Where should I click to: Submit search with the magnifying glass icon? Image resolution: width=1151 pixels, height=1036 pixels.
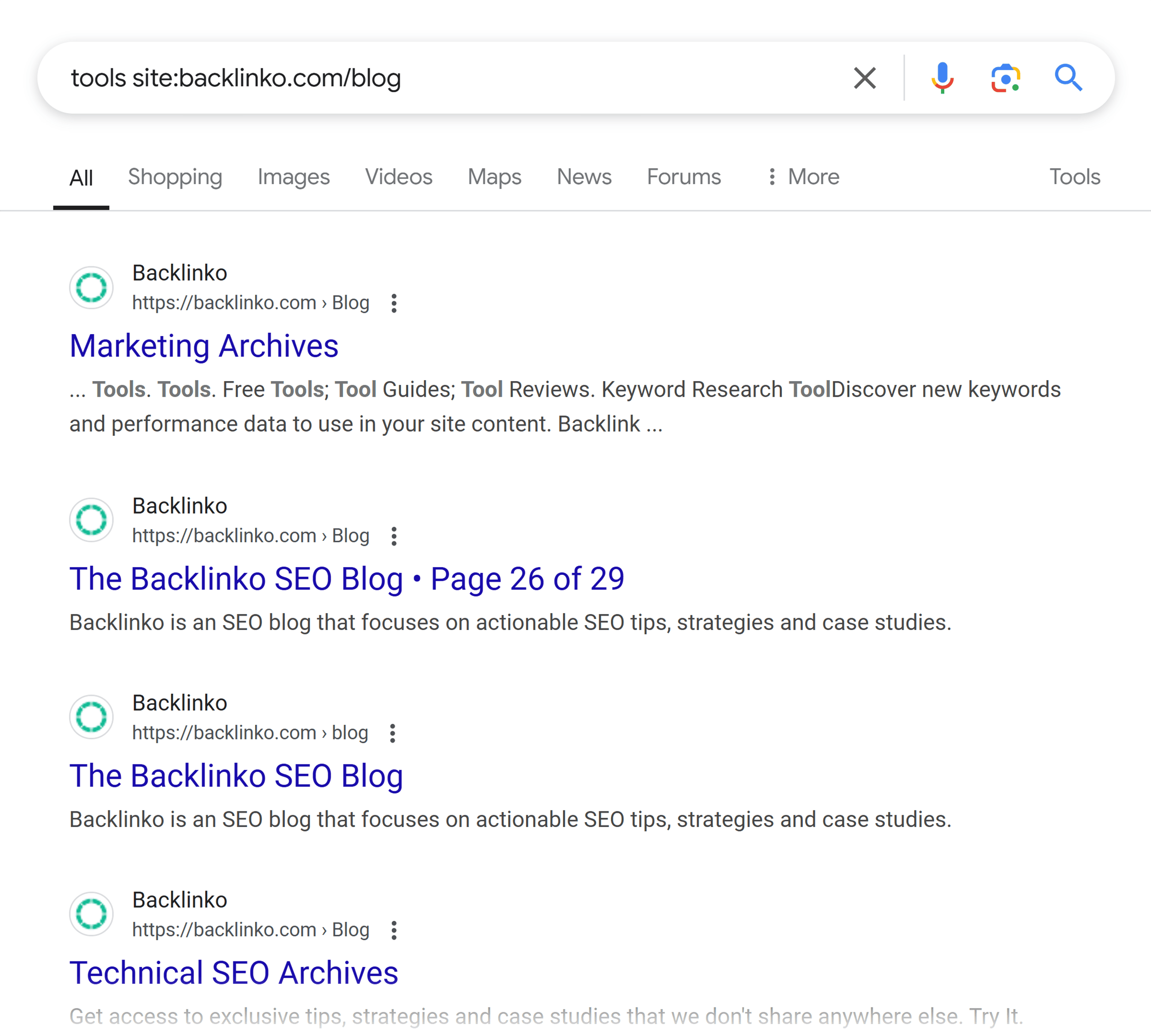(x=1068, y=78)
